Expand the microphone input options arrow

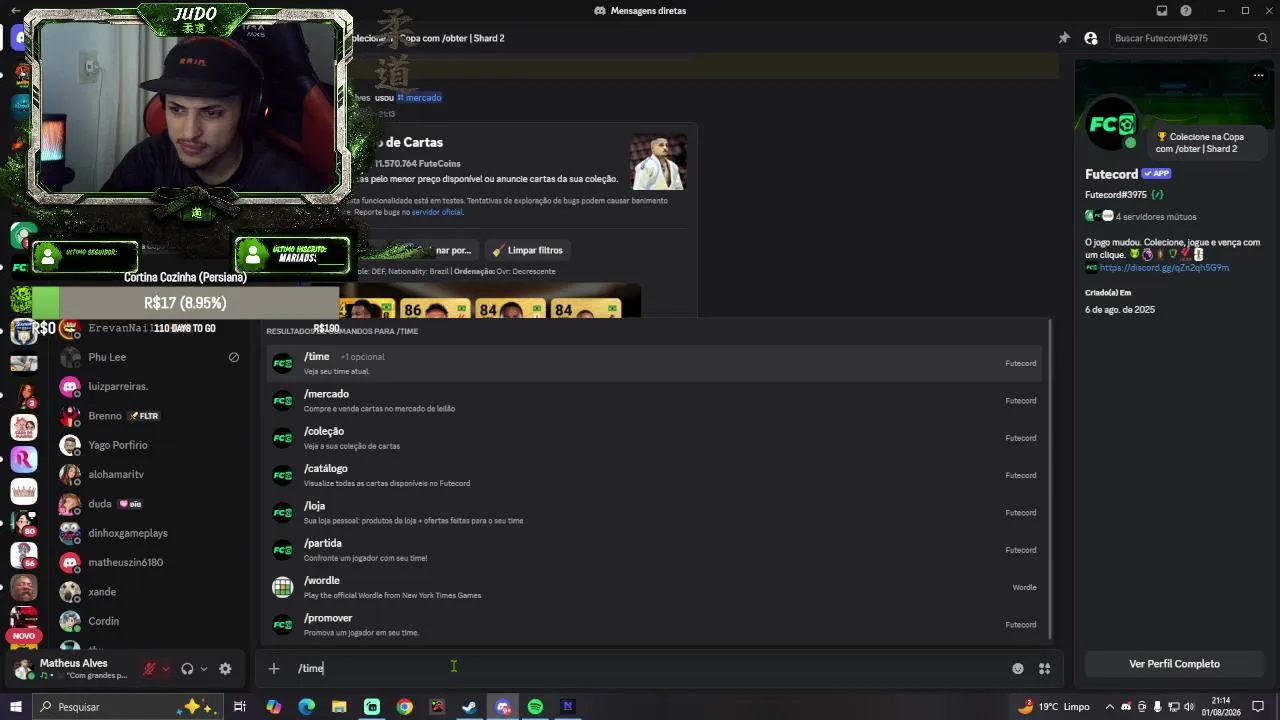166,669
